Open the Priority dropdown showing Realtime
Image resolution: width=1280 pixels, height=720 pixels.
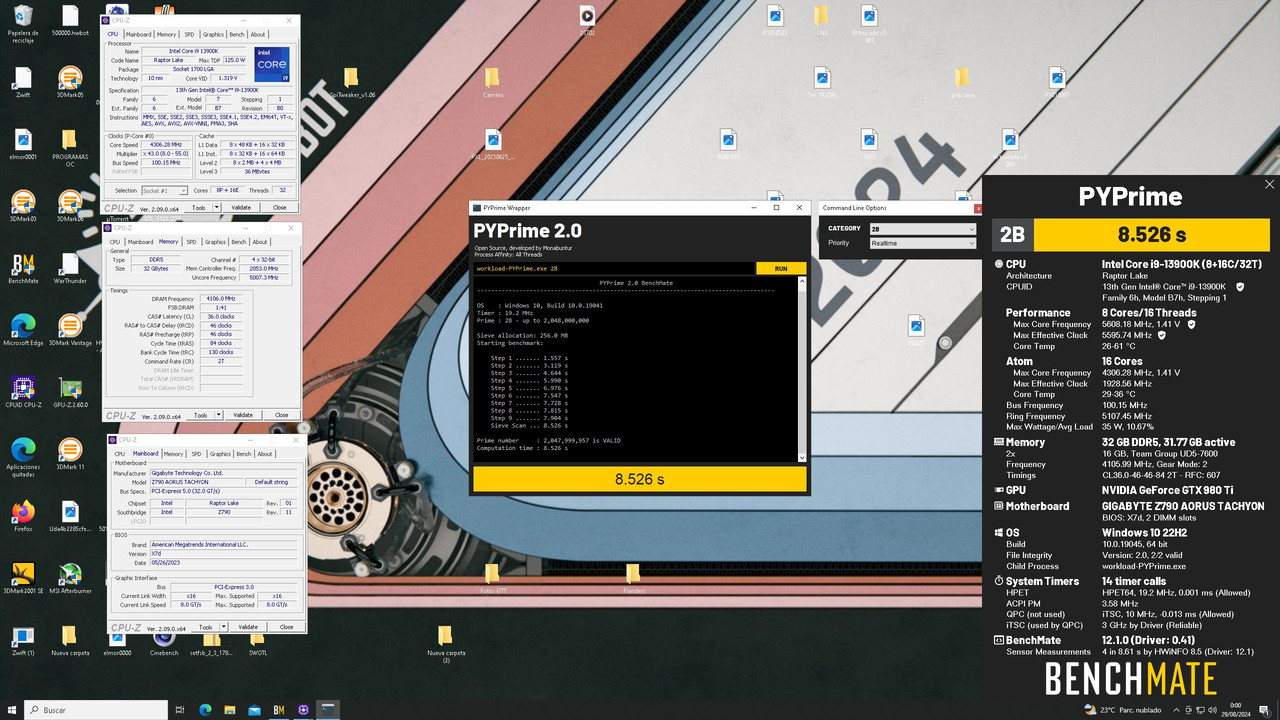tap(922, 243)
